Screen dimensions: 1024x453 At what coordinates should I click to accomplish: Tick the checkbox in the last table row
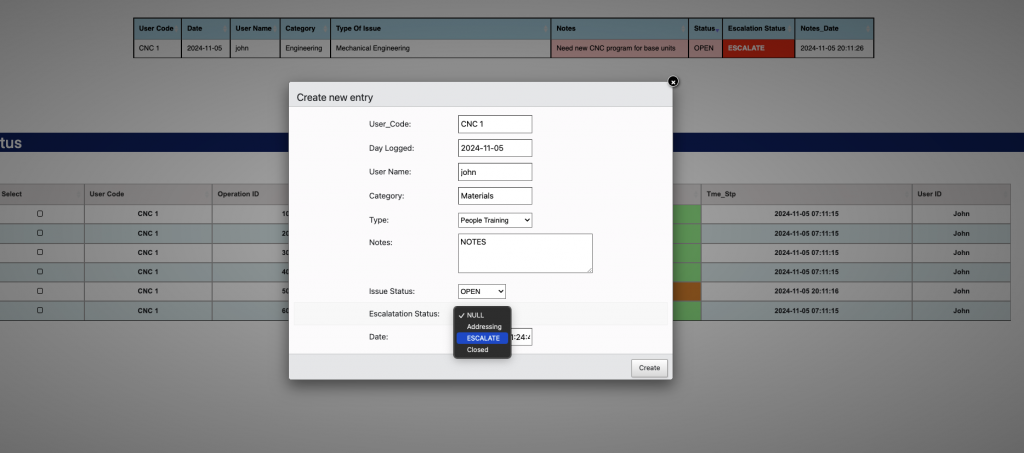pos(40,311)
